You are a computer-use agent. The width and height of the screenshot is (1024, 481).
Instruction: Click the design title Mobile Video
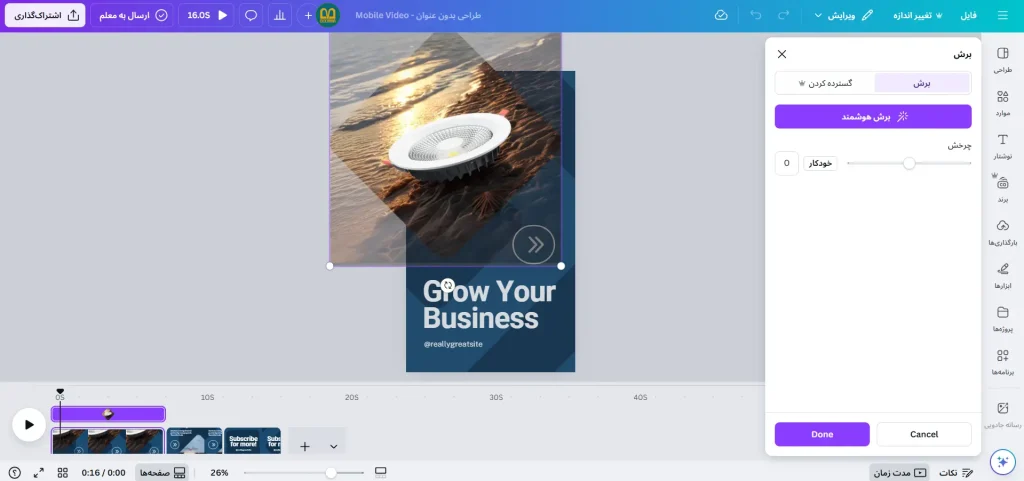[418, 15]
